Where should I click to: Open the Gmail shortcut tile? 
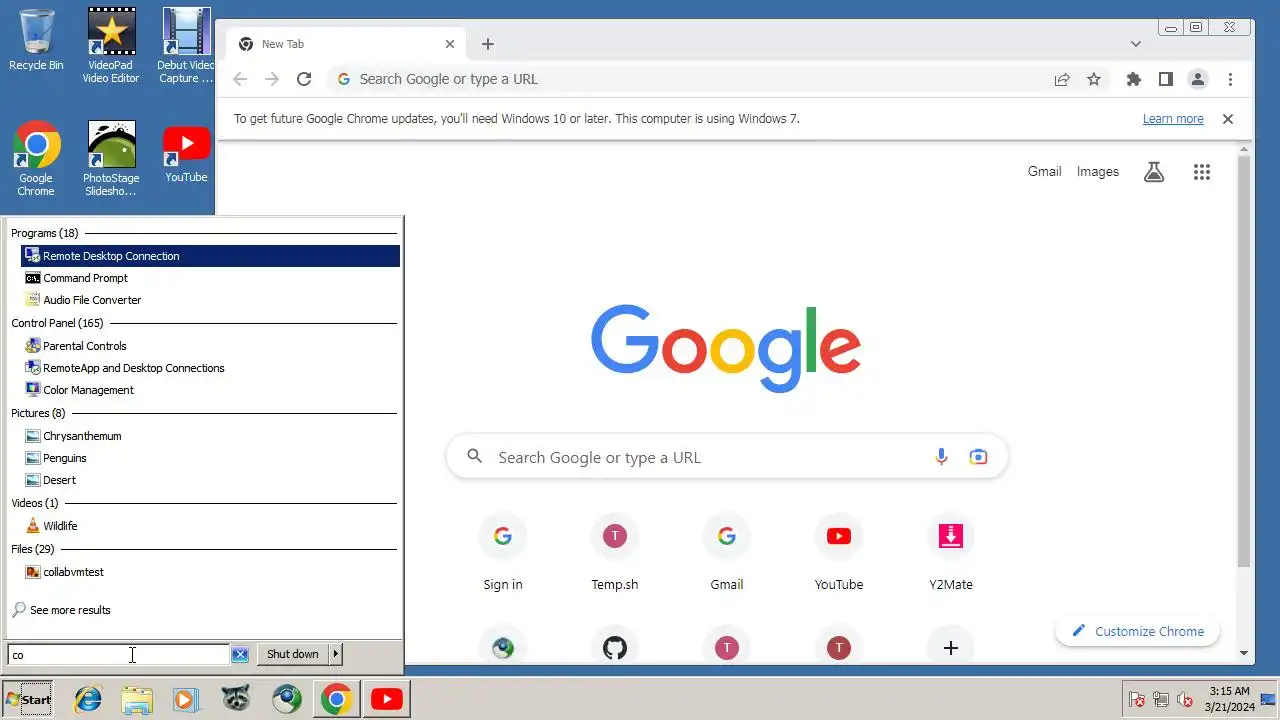coord(727,553)
